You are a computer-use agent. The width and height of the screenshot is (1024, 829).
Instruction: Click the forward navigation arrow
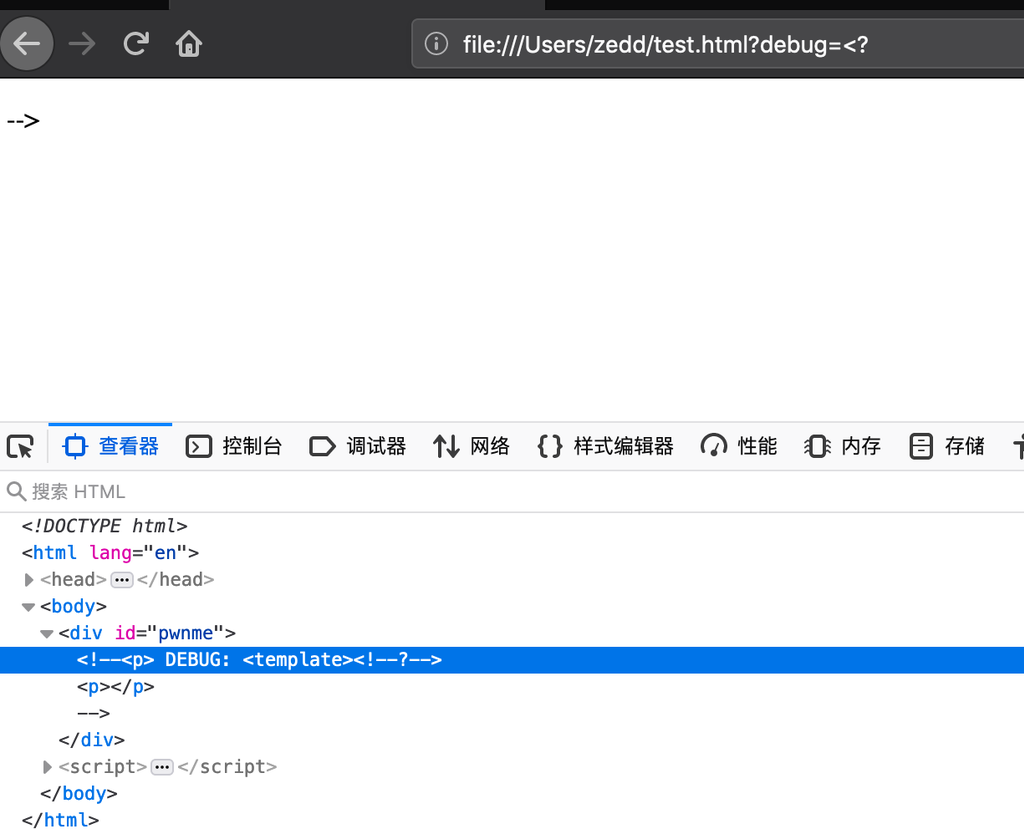[82, 44]
